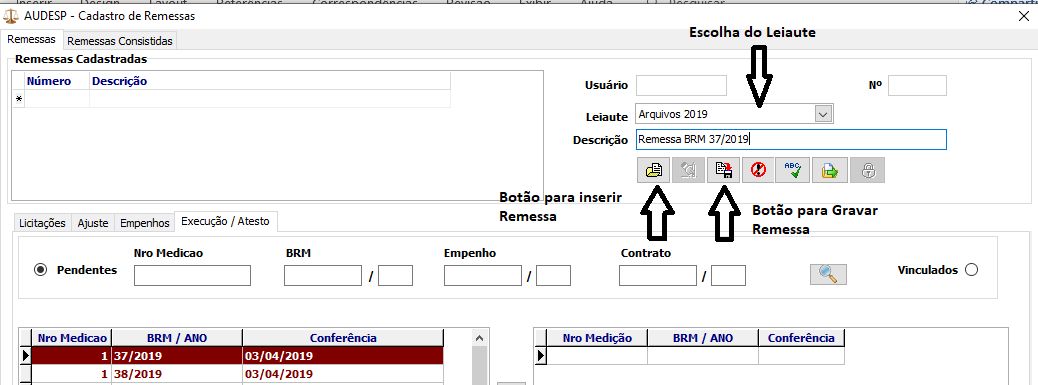Click the Nro Medição header in right grid
This screenshot has width=1038, height=385.
point(597,338)
